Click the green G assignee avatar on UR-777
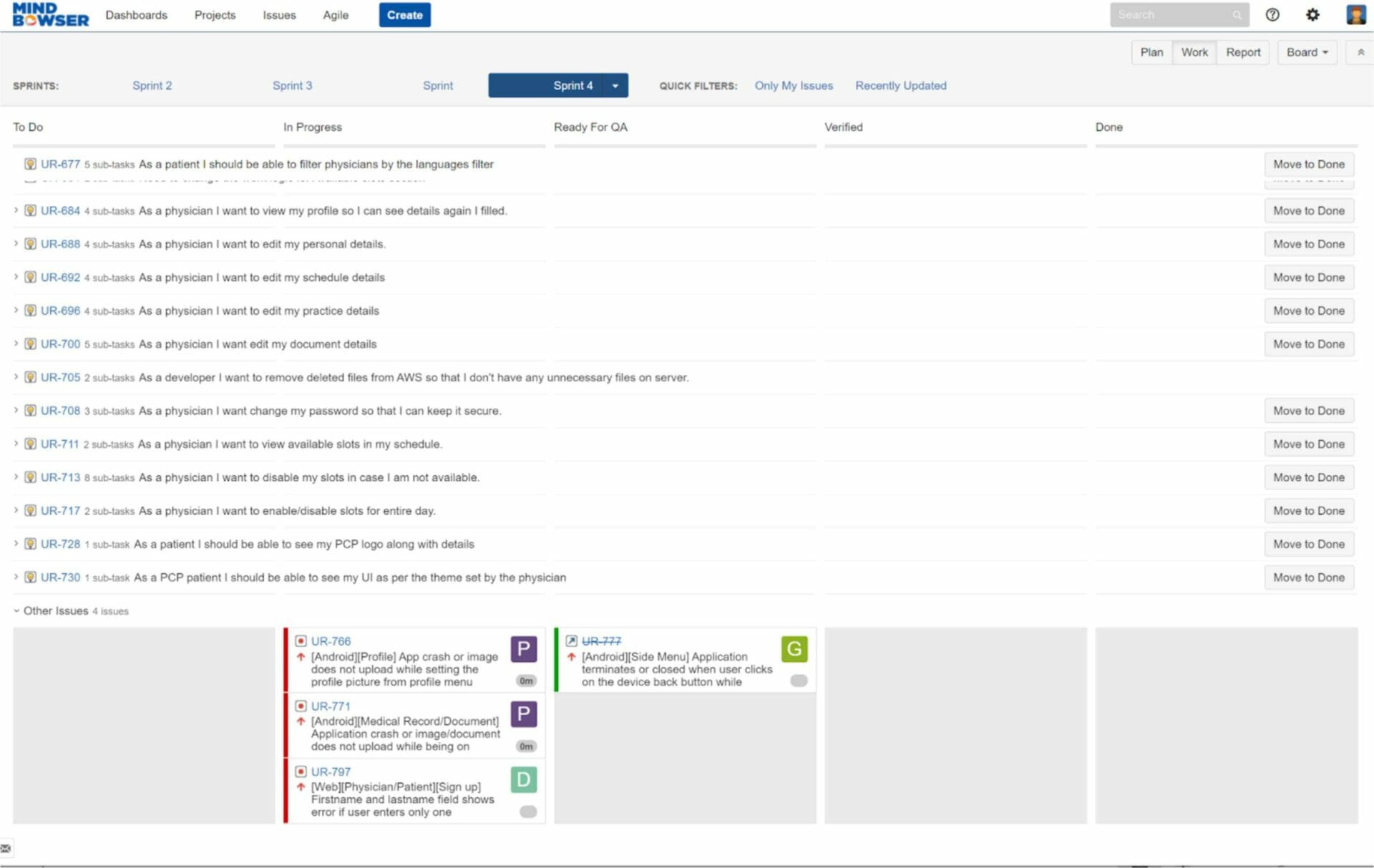Screen dimensions: 1374x868 pyautogui.click(x=793, y=650)
